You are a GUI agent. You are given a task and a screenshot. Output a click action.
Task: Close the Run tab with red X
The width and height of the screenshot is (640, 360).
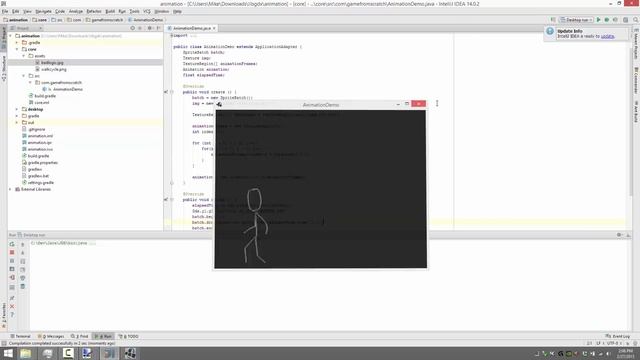12,306
